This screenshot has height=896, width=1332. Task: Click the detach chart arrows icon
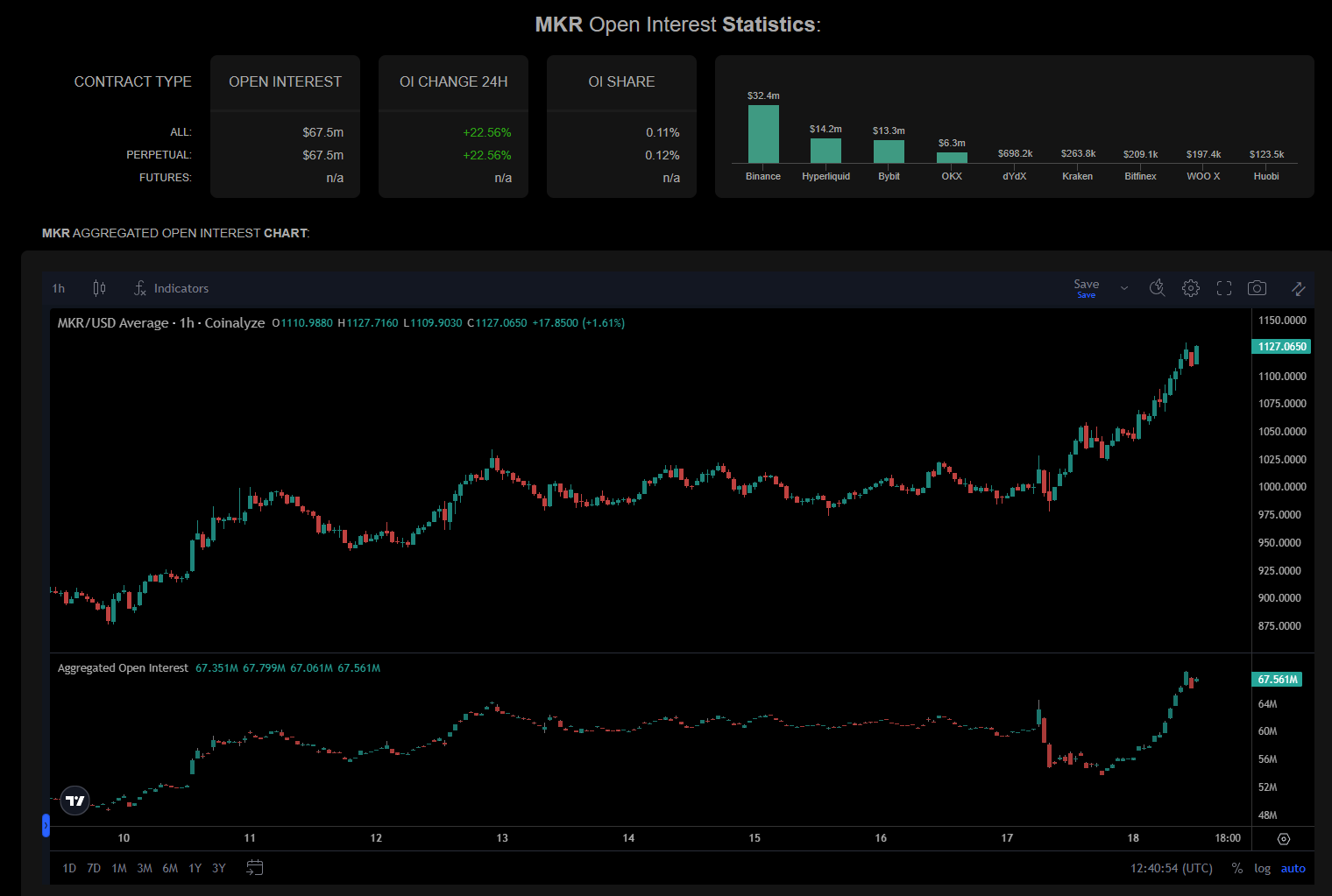[x=1298, y=288]
